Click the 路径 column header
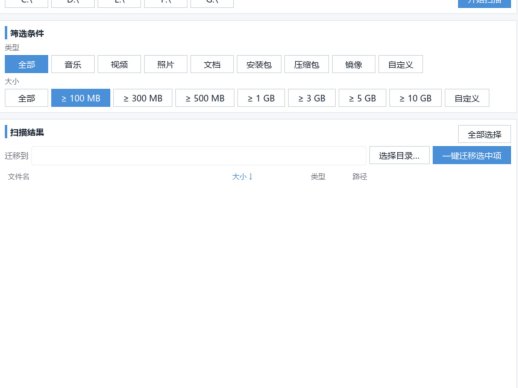 point(360,176)
